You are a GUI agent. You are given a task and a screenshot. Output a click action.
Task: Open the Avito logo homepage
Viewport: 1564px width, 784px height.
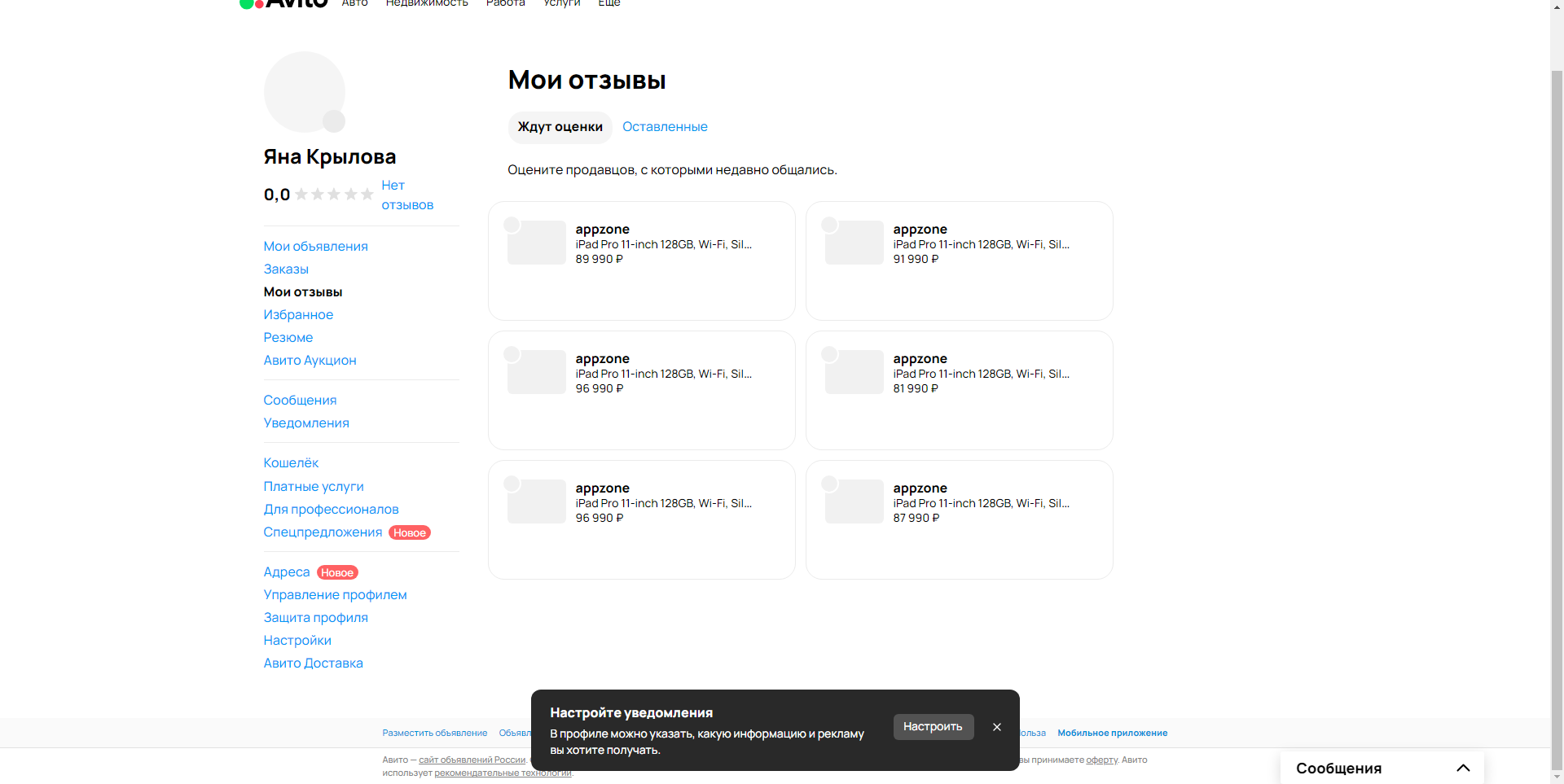click(283, 3)
